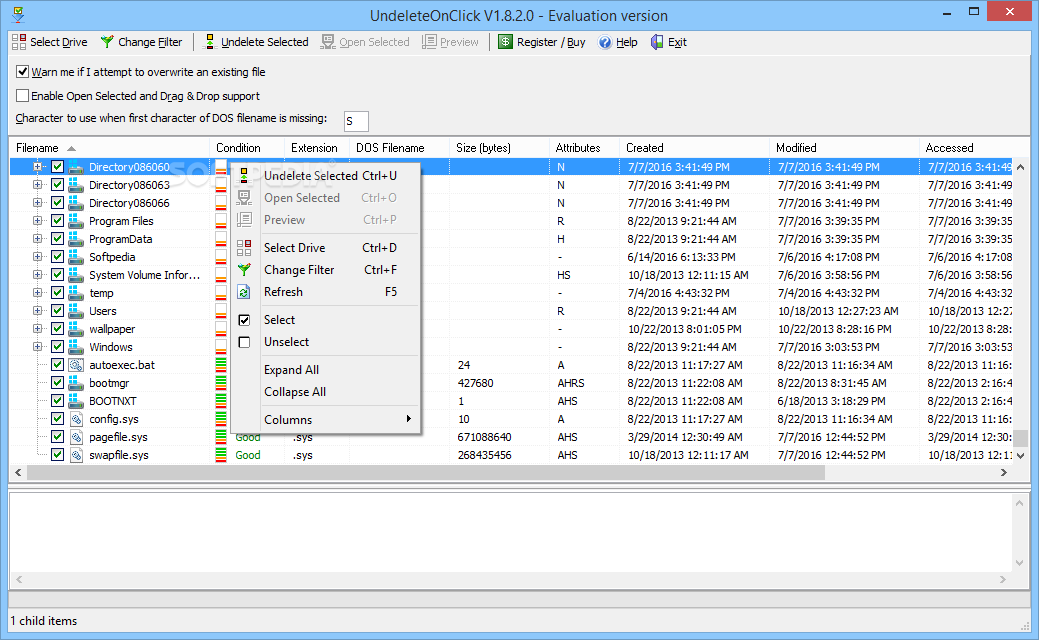
Task: Click the Change Filter icon in context menu
Action: click(x=244, y=270)
